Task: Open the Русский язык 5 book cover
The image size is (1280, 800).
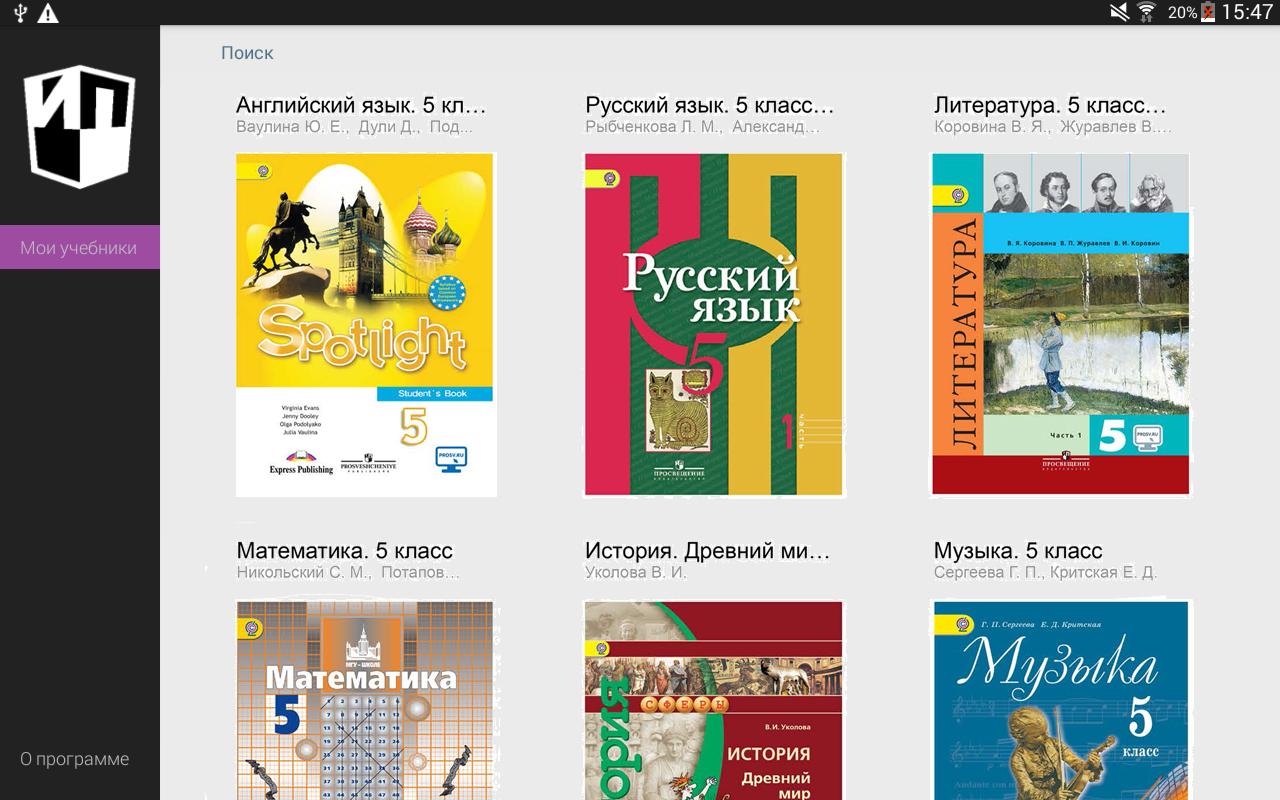Action: (x=714, y=325)
